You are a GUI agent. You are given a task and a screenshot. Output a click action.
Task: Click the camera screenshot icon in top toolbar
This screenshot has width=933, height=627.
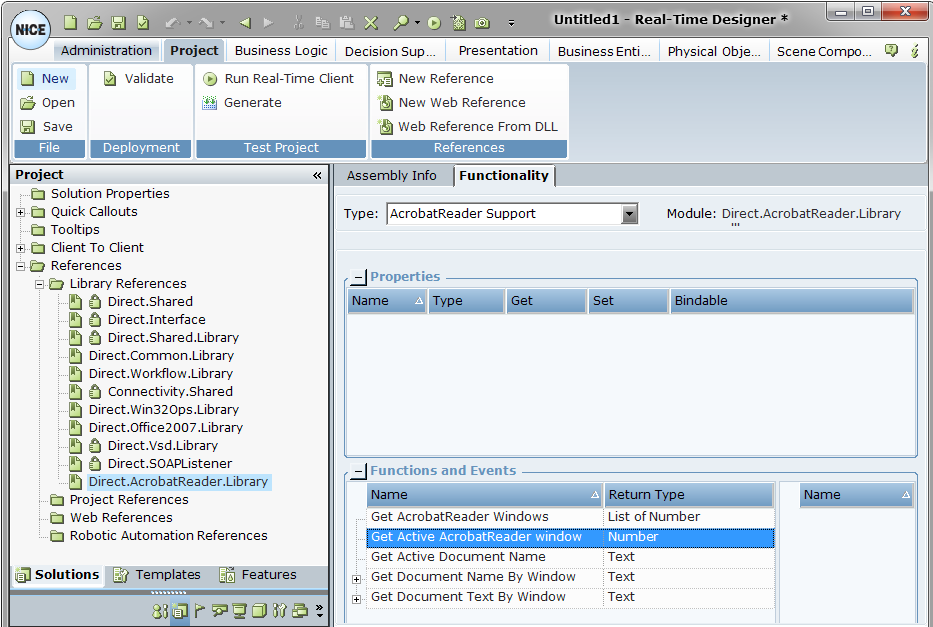pyautogui.click(x=482, y=22)
